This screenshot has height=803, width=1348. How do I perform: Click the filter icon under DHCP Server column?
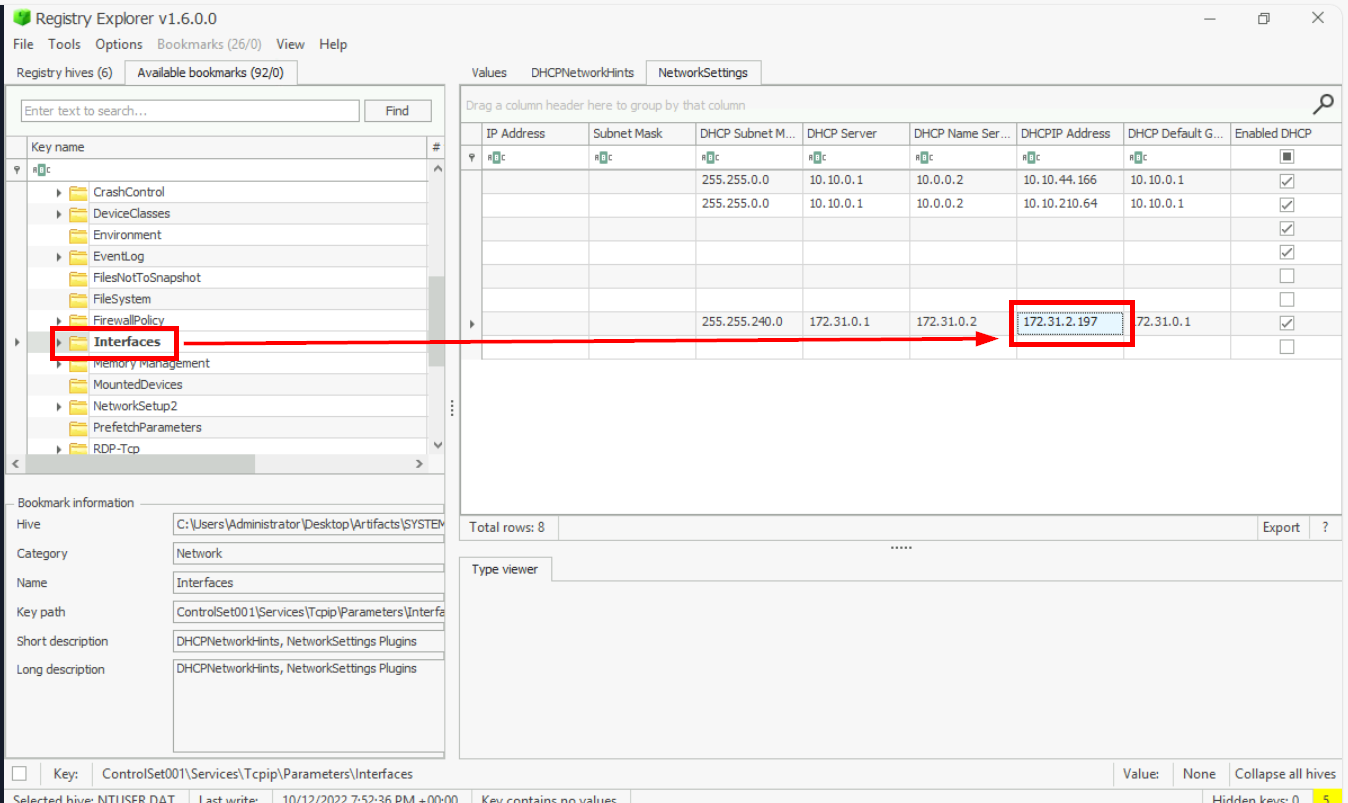pyautogui.click(x=817, y=157)
